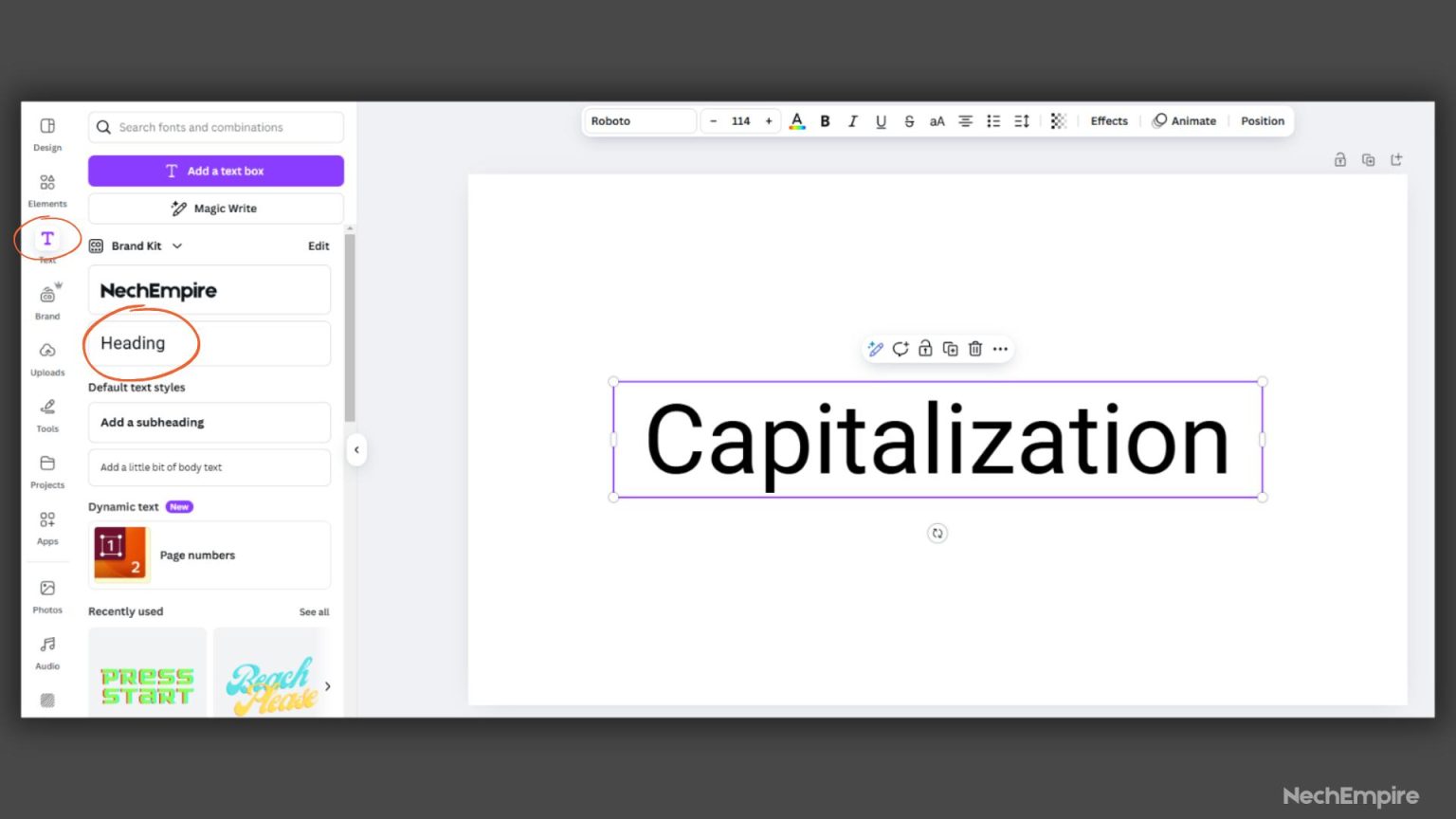Delete the selected text using trash icon

[975, 349]
